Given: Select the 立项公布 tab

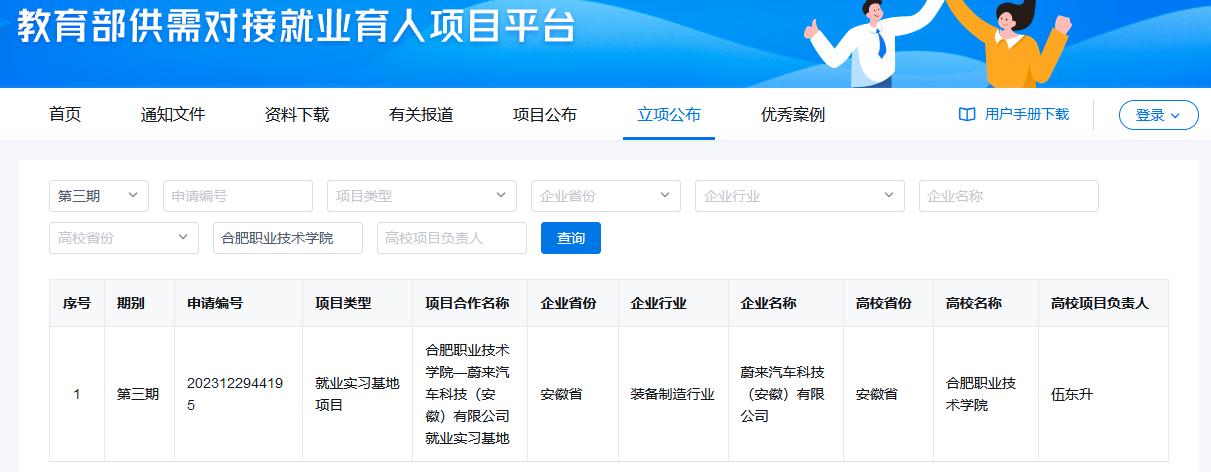Looking at the screenshot, I should 669,115.
